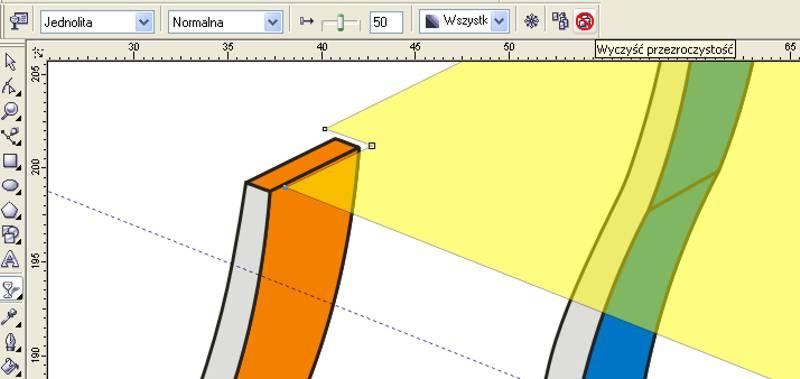
Task: Select the Outline pen tool
Action: [x=11, y=341]
